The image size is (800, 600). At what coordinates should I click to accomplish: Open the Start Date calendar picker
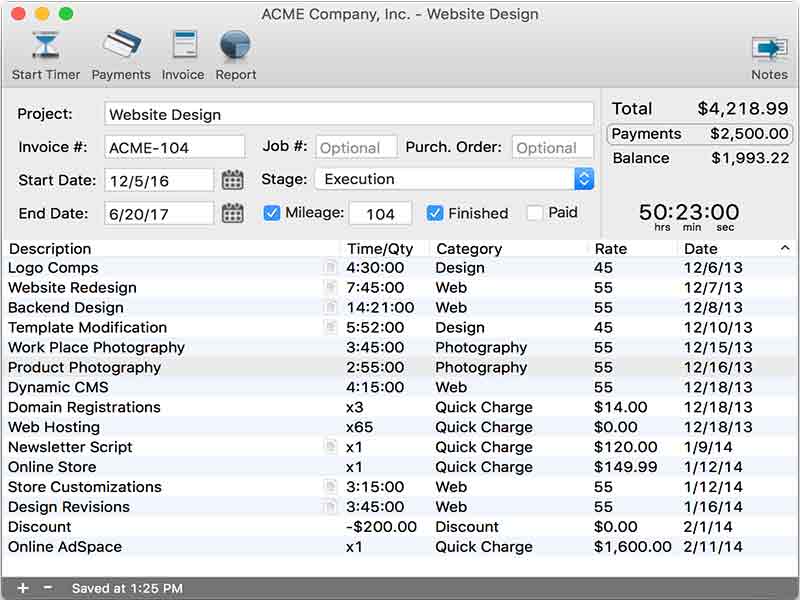(232, 180)
